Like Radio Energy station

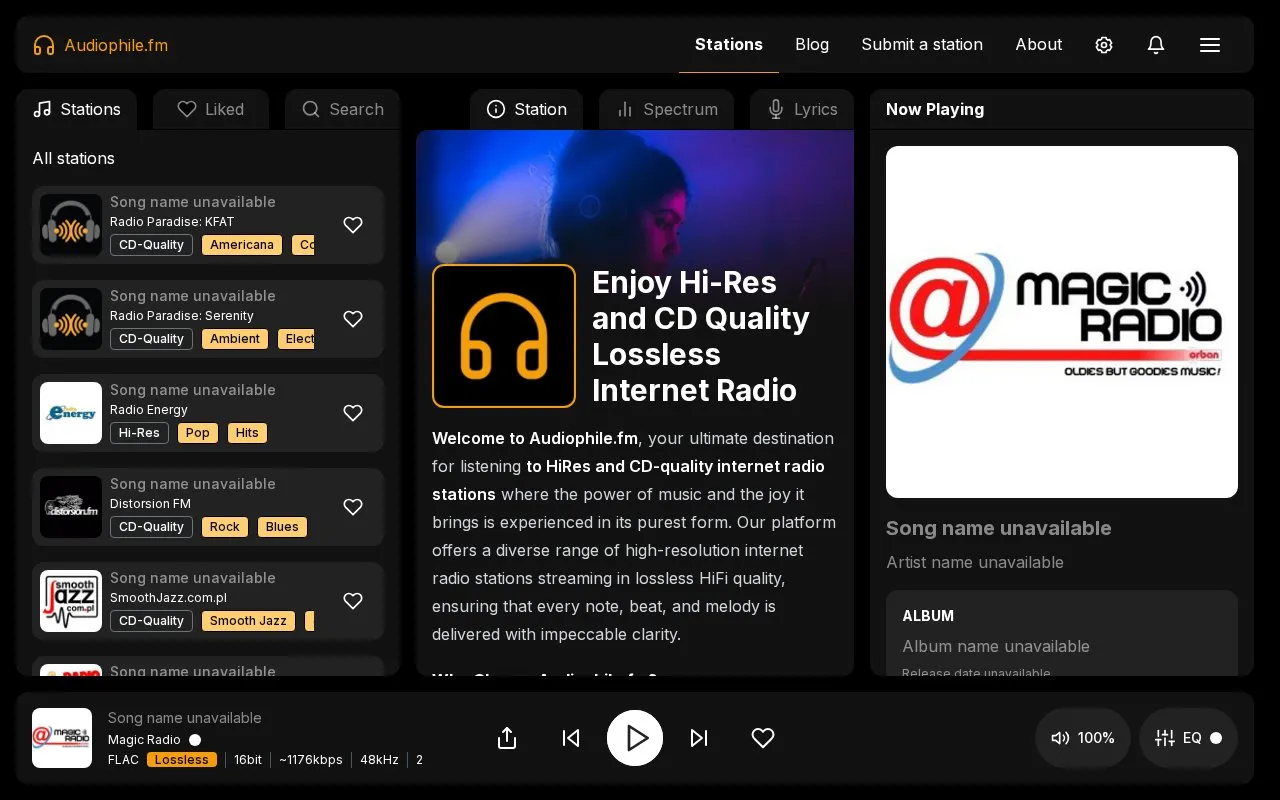353,413
